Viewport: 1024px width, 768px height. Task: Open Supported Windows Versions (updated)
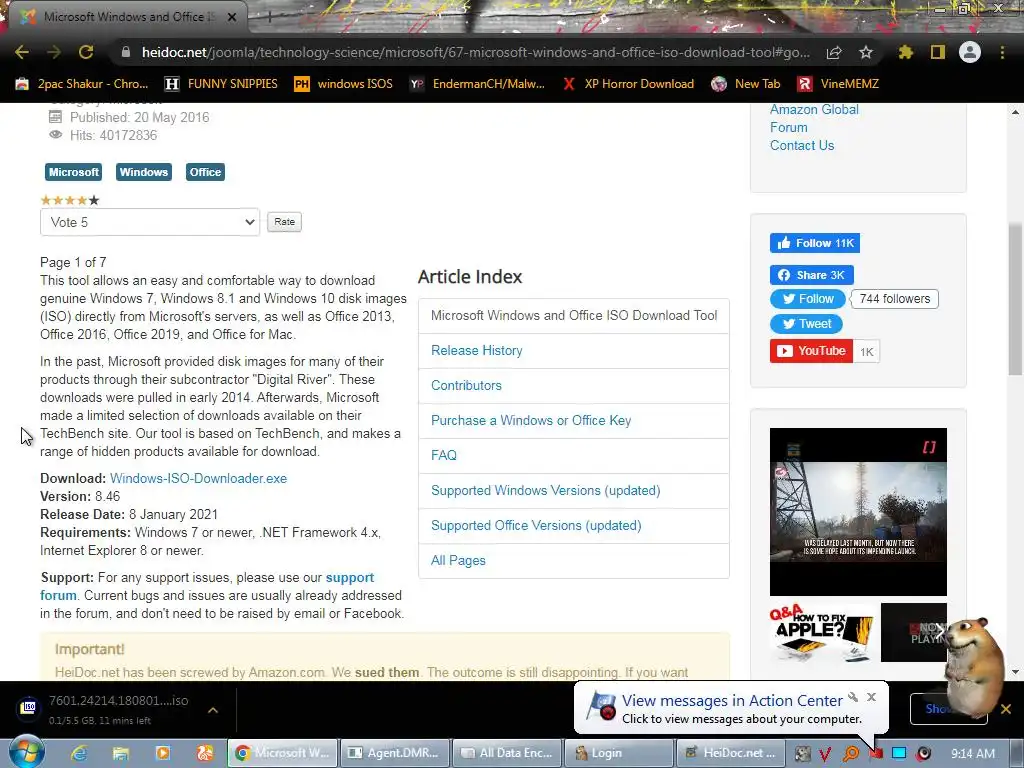point(545,490)
